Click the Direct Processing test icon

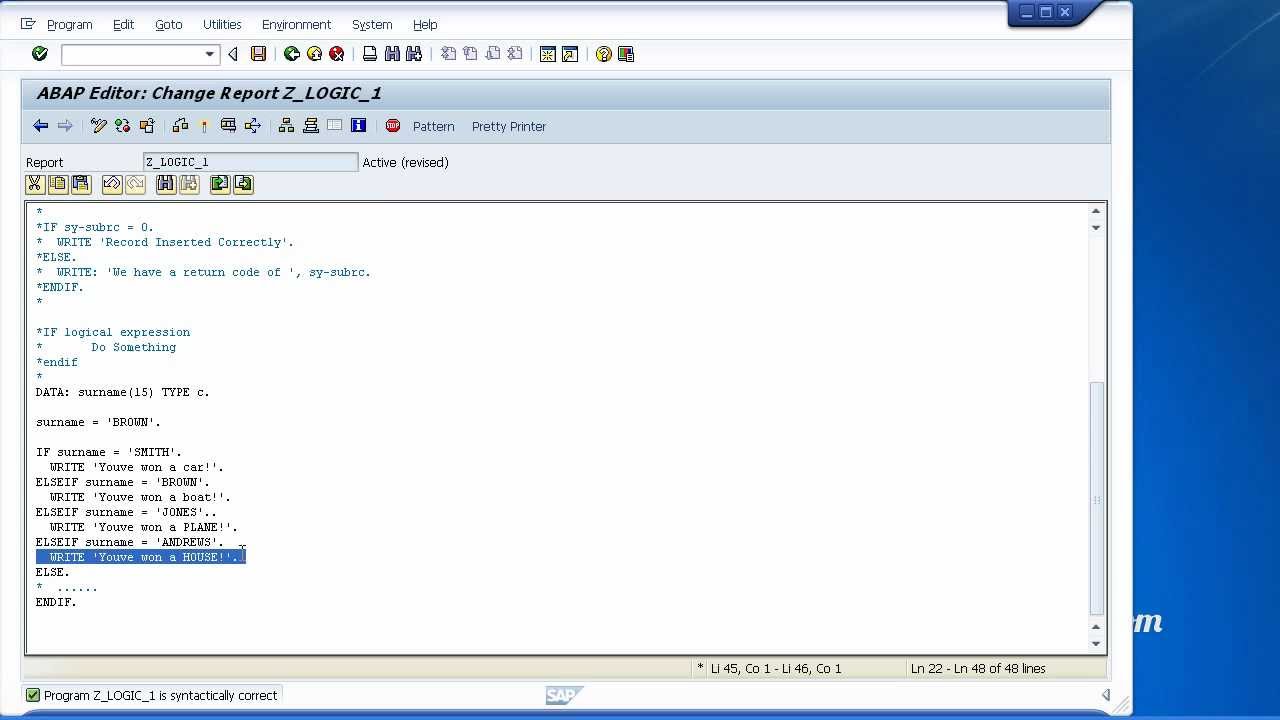pos(228,126)
